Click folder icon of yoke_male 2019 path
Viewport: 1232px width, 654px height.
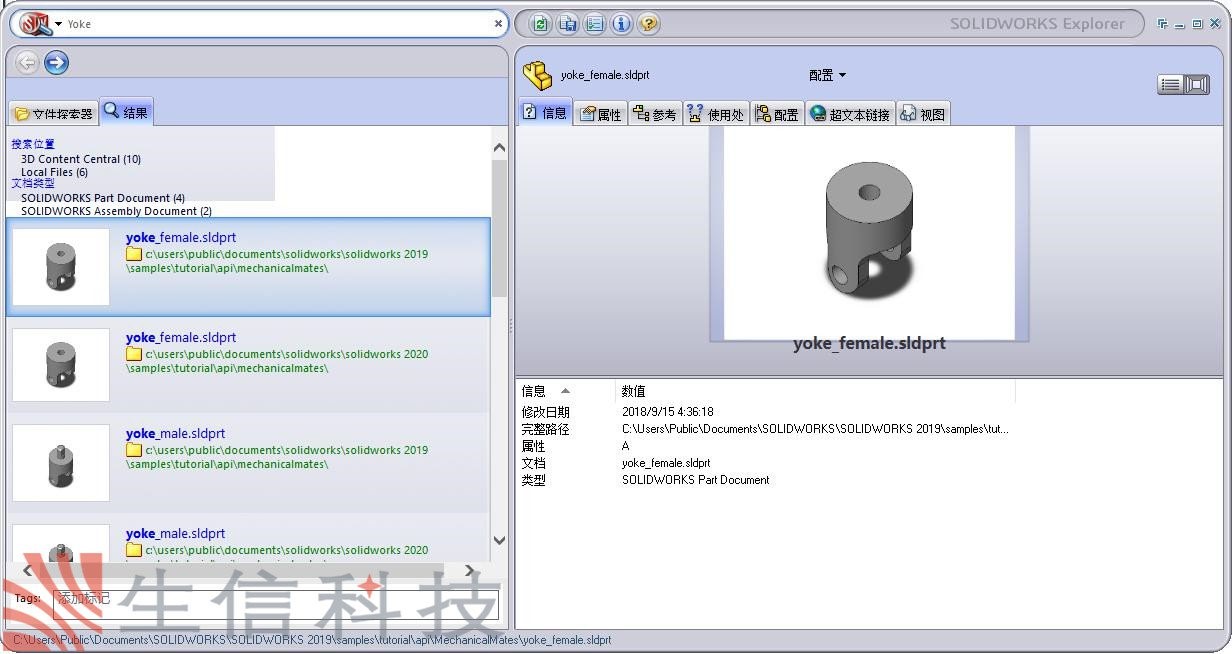[134, 450]
